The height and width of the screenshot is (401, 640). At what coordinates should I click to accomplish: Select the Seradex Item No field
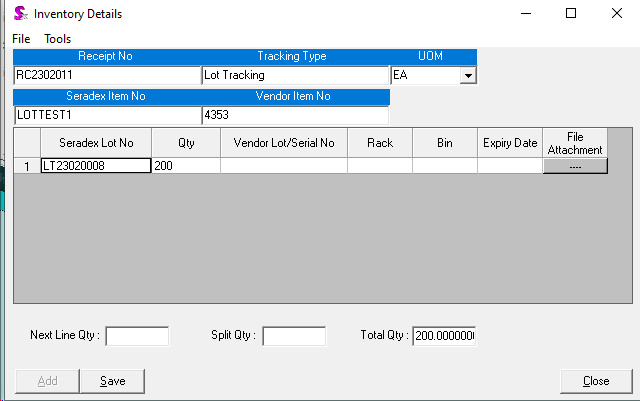tap(107, 115)
